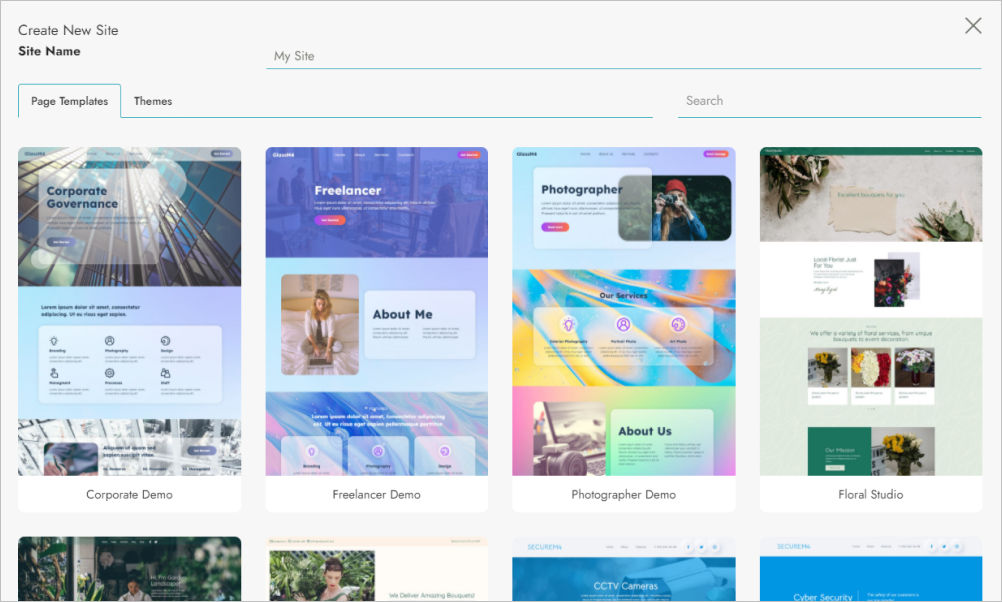Choose the Freelancer Demo template thumbnail
Viewport: 1002px width, 602px height.
[376, 311]
